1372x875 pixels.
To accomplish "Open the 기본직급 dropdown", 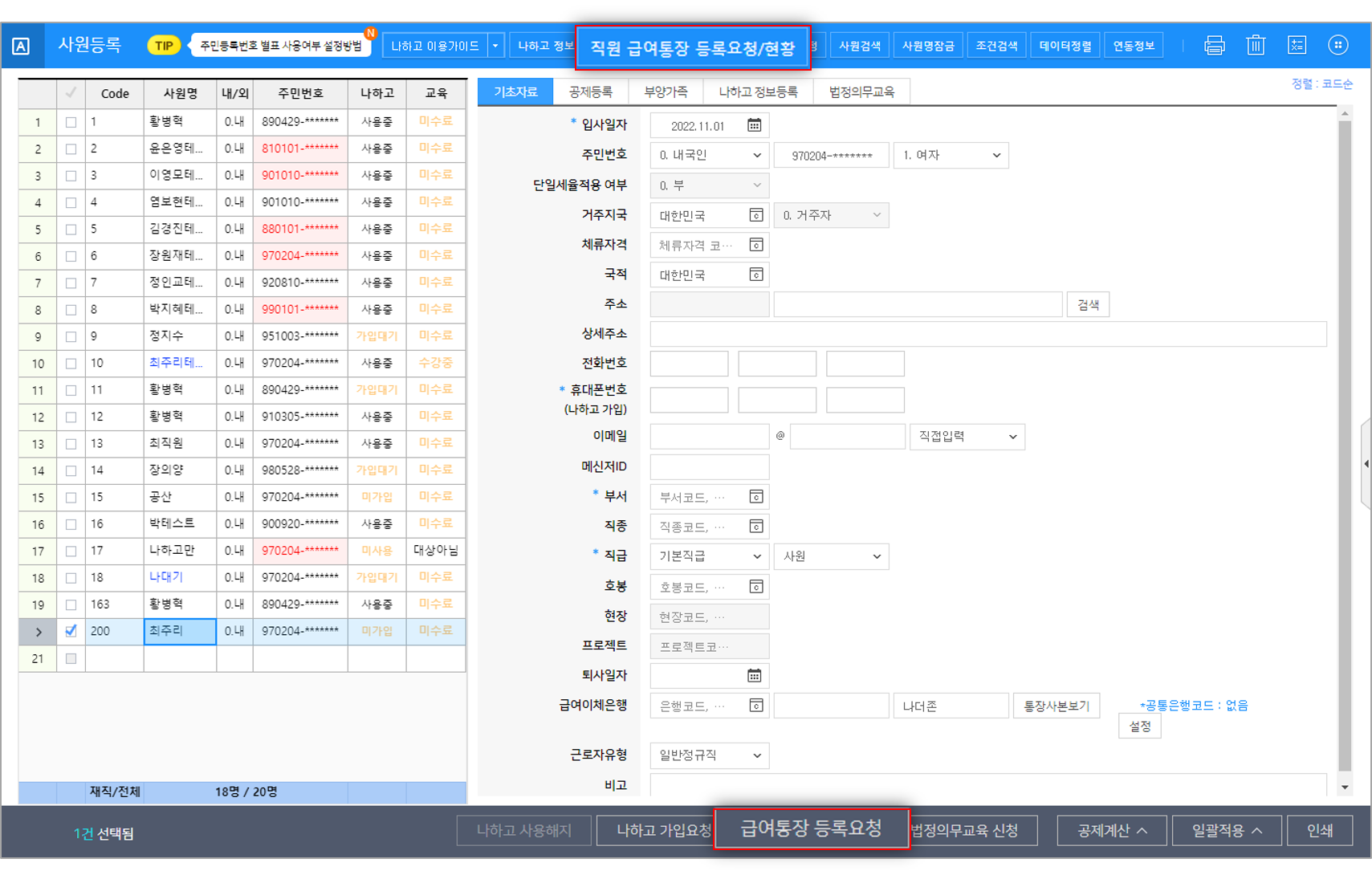I will click(x=709, y=556).
